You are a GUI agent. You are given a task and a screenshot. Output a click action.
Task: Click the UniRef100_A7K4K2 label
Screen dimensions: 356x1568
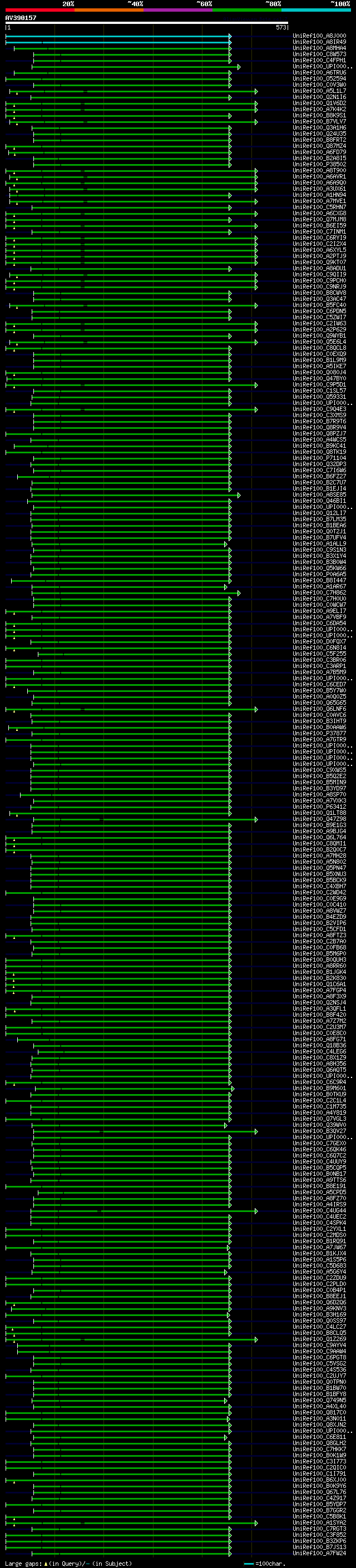319,110
